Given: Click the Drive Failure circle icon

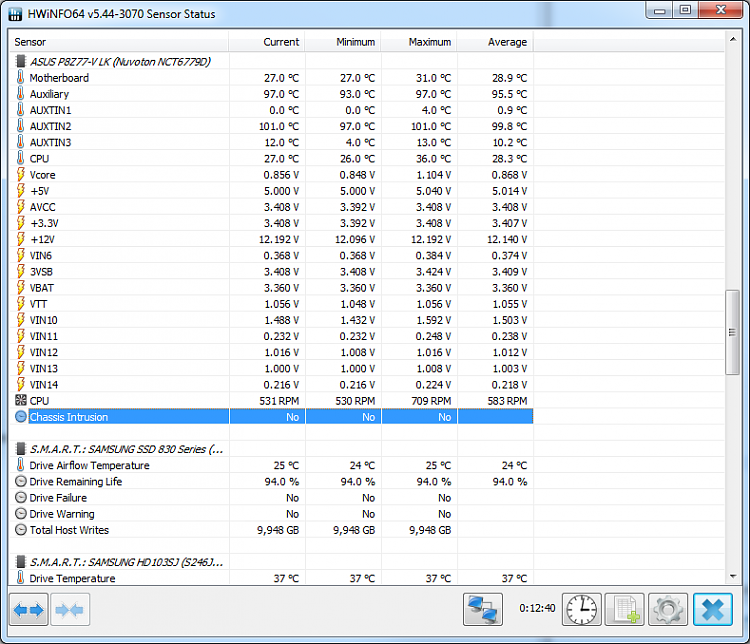Looking at the screenshot, I should click(x=21, y=498).
